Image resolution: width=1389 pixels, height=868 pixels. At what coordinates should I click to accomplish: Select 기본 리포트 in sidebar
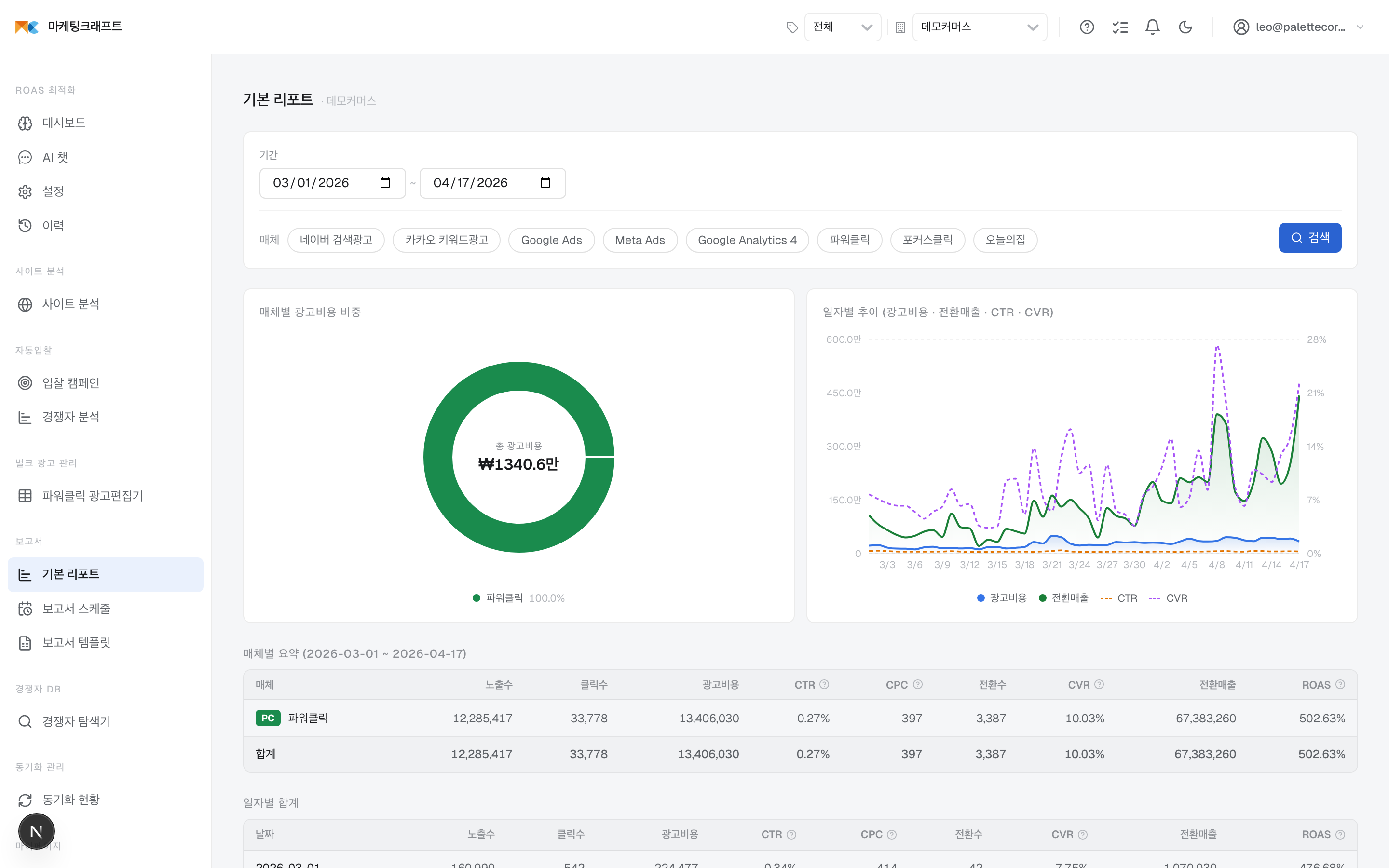(106, 574)
